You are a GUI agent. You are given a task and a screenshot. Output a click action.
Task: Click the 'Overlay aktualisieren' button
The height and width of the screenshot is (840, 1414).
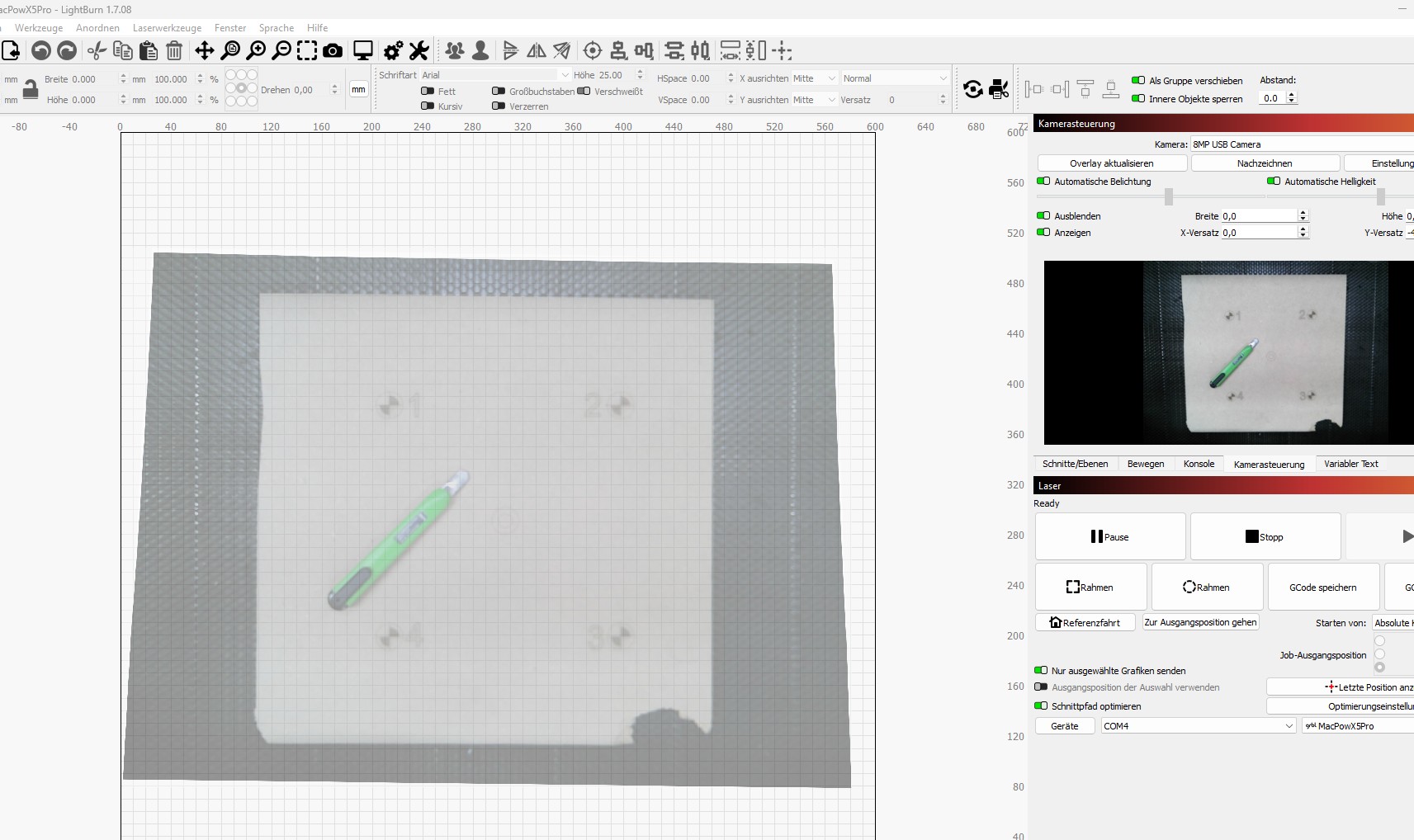pyautogui.click(x=1110, y=163)
